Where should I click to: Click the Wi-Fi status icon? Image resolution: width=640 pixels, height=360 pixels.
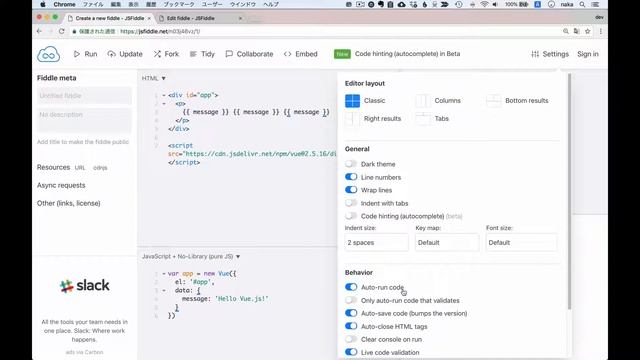coord(484,4)
